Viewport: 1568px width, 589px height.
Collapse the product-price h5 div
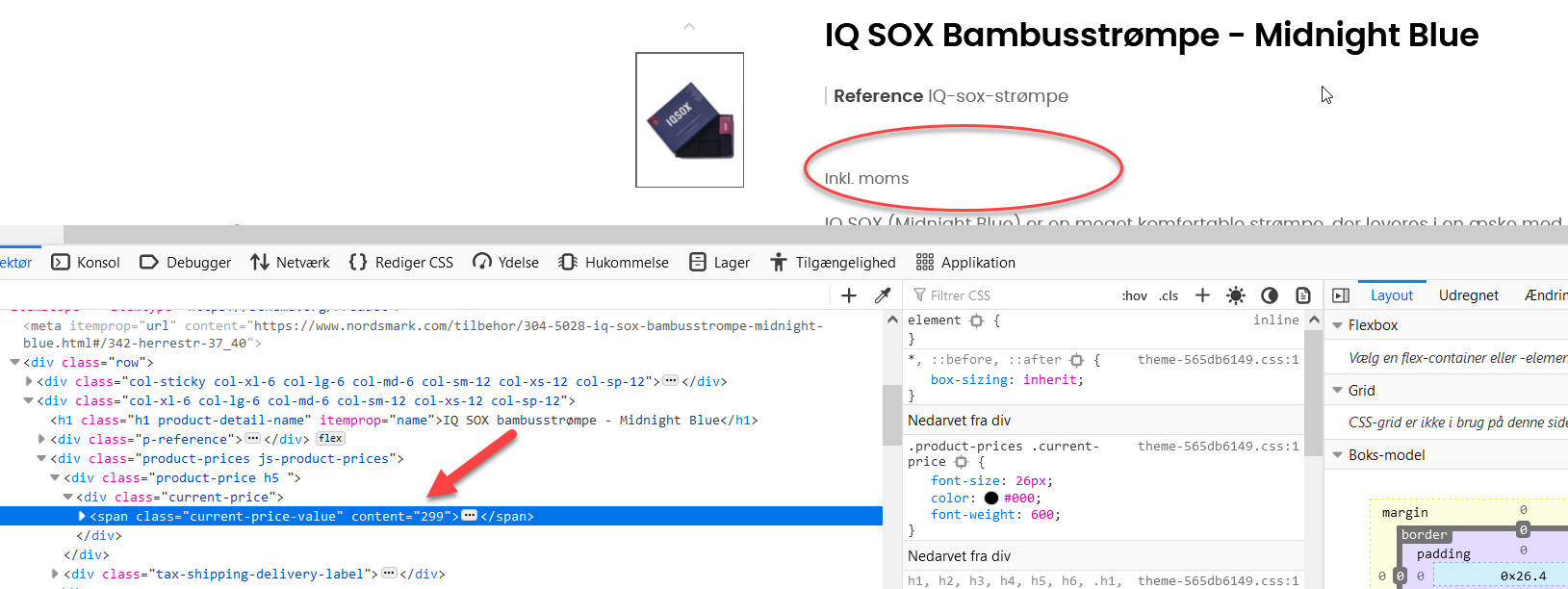tap(55, 478)
